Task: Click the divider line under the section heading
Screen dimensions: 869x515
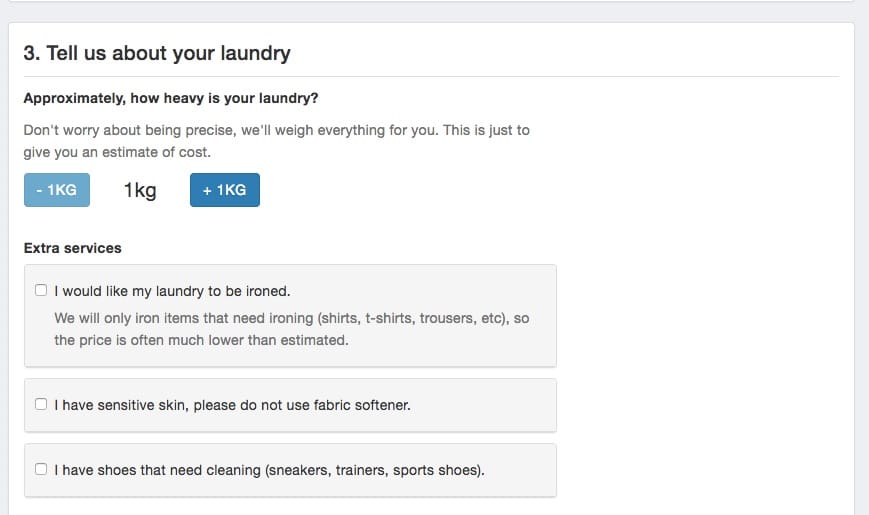Action: click(x=431, y=76)
